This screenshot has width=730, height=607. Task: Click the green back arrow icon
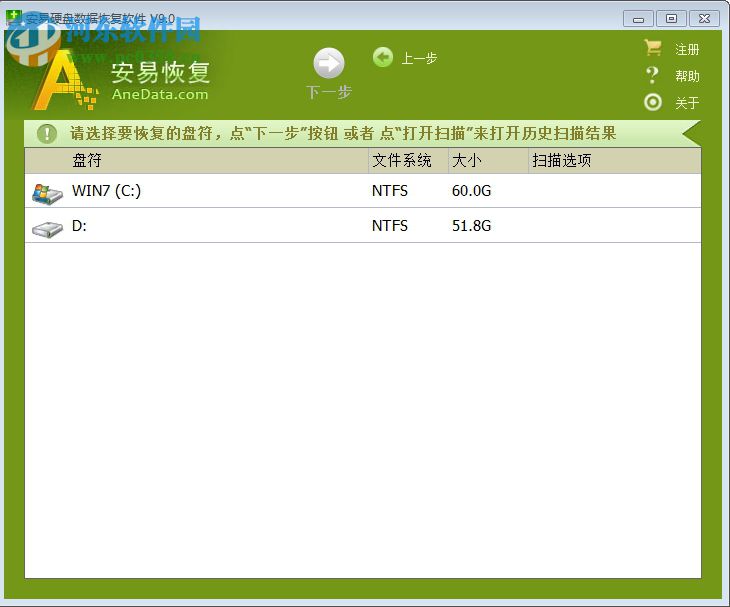coord(383,58)
